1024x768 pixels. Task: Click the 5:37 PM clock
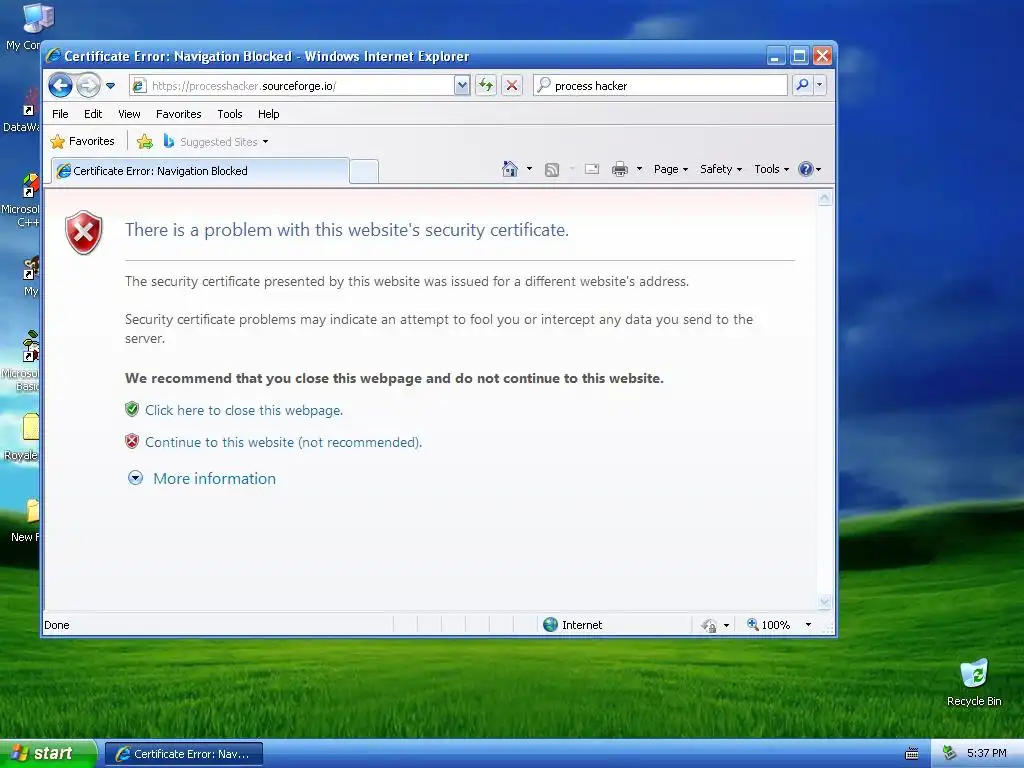(986, 753)
